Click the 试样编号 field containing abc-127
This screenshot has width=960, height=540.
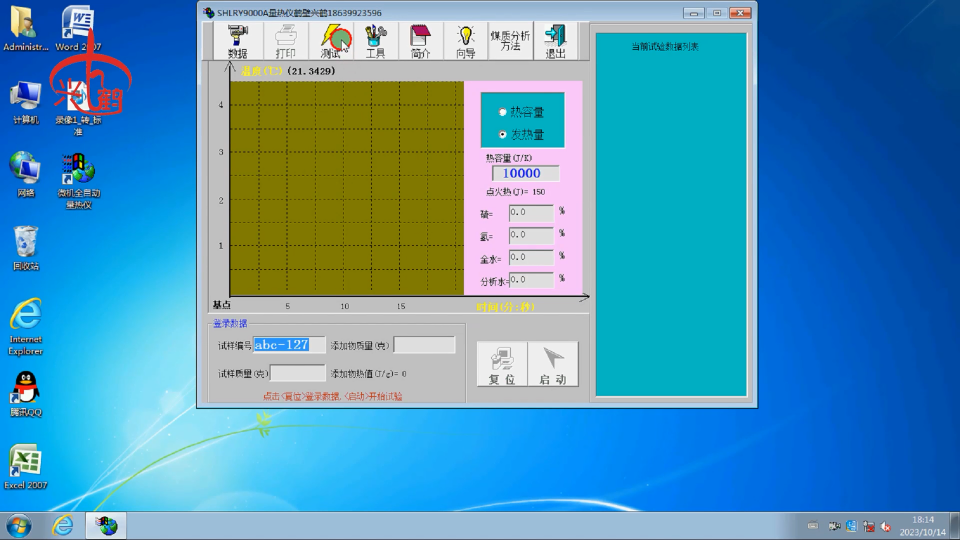(x=289, y=345)
